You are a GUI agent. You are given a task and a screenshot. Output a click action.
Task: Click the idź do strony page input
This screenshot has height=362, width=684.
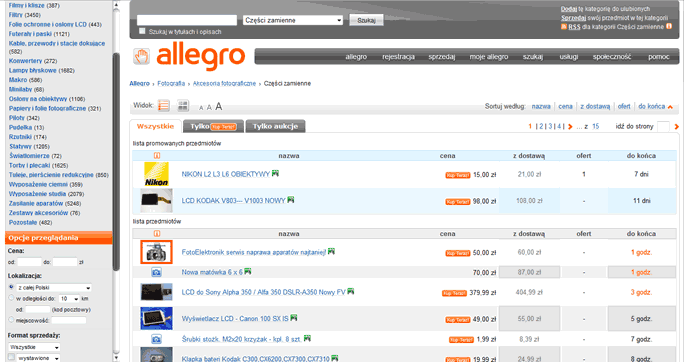(663, 126)
